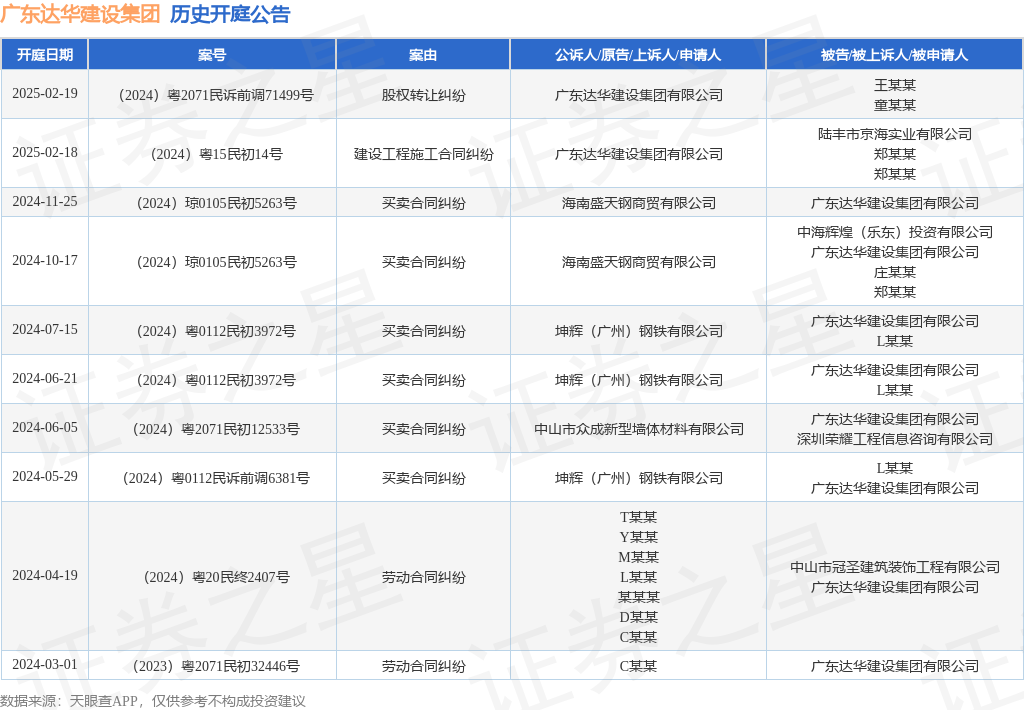Click defendant 陆丰市京海实业有限公司
The height and width of the screenshot is (710, 1024).
[895, 134]
